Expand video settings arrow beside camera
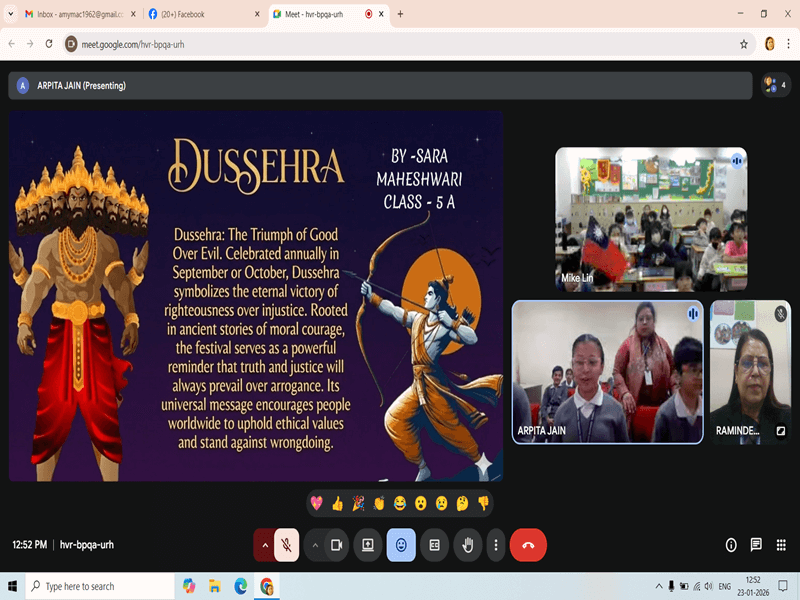Image resolution: width=800 pixels, height=600 pixels. pos(315,545)
